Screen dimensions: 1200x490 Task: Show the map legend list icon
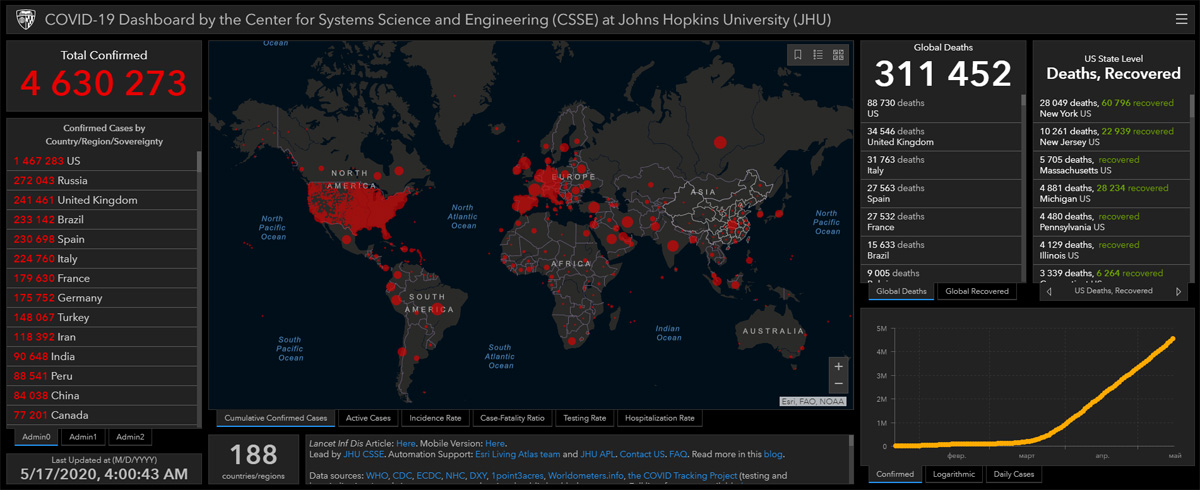818,55
